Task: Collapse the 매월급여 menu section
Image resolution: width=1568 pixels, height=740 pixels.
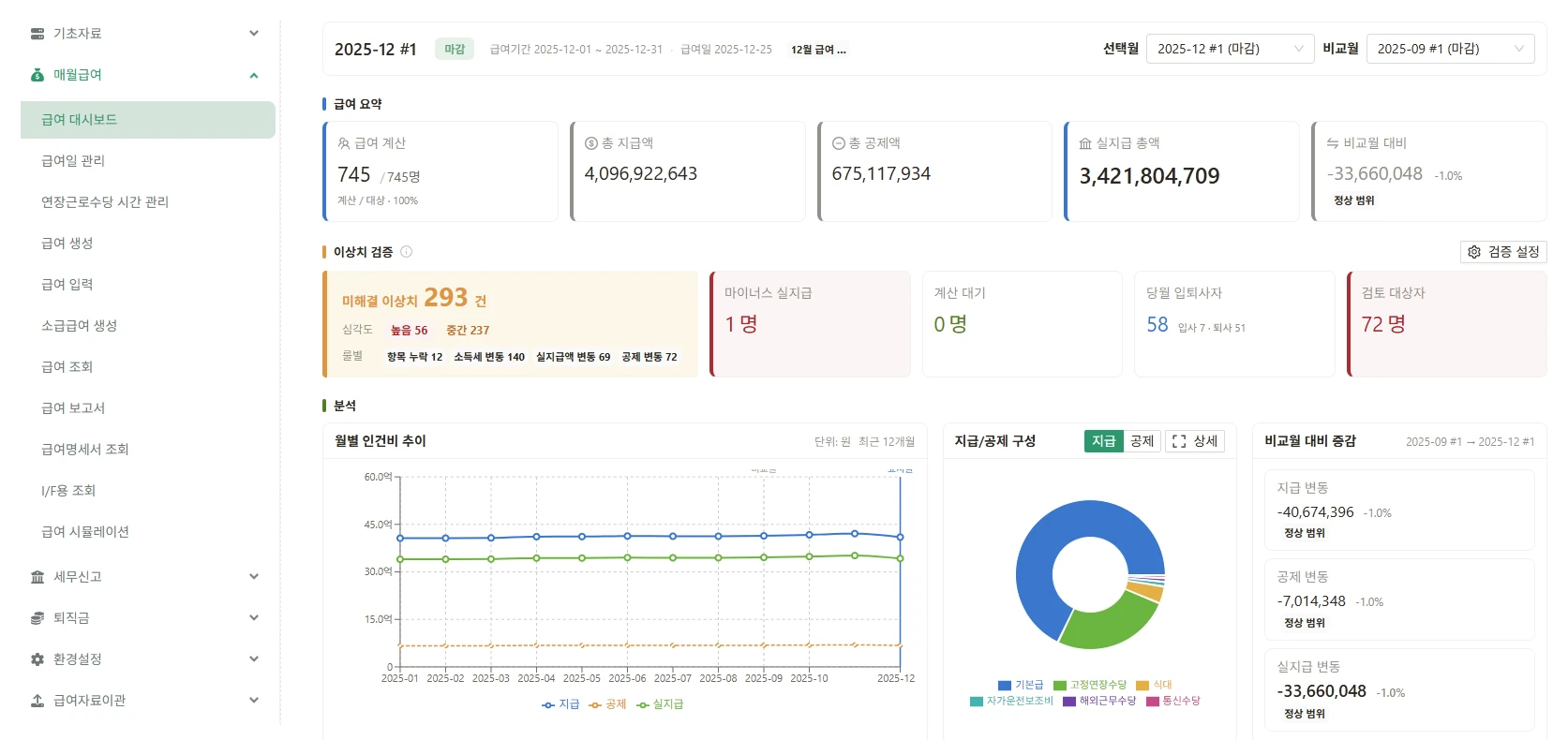Action: [x=254, y=75]
